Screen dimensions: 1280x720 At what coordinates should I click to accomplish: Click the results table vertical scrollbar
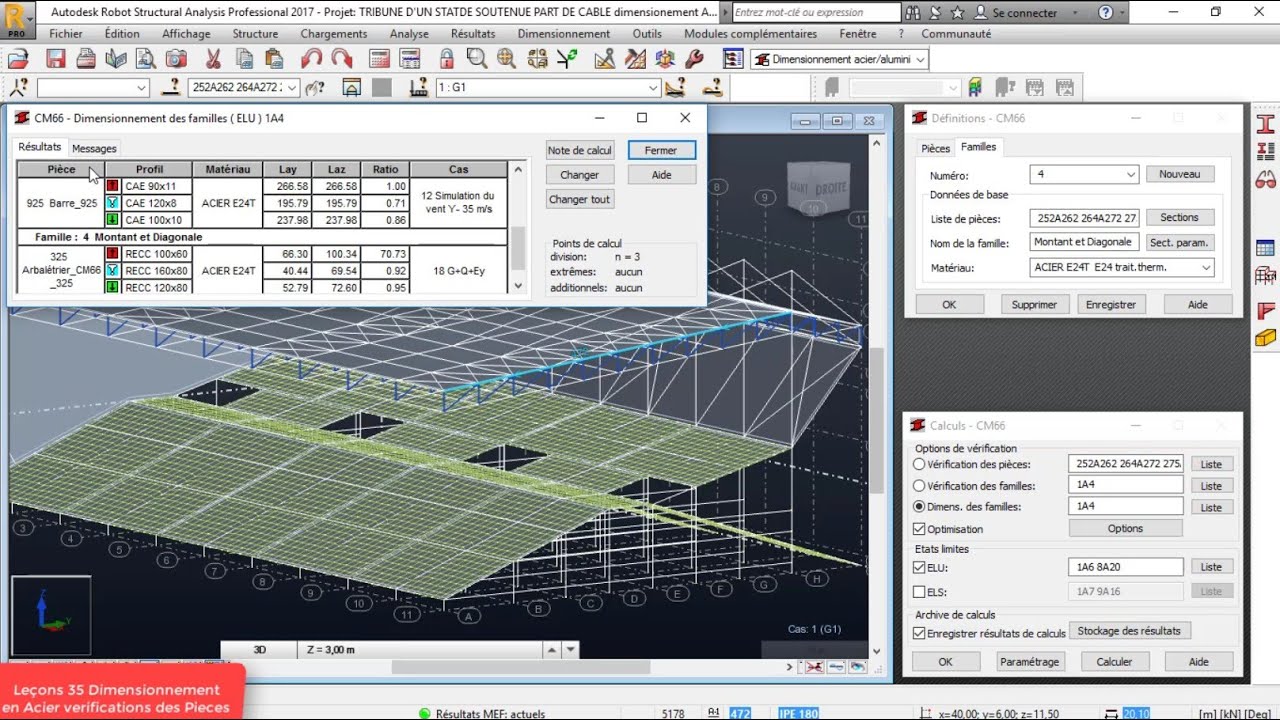point(517,228)
